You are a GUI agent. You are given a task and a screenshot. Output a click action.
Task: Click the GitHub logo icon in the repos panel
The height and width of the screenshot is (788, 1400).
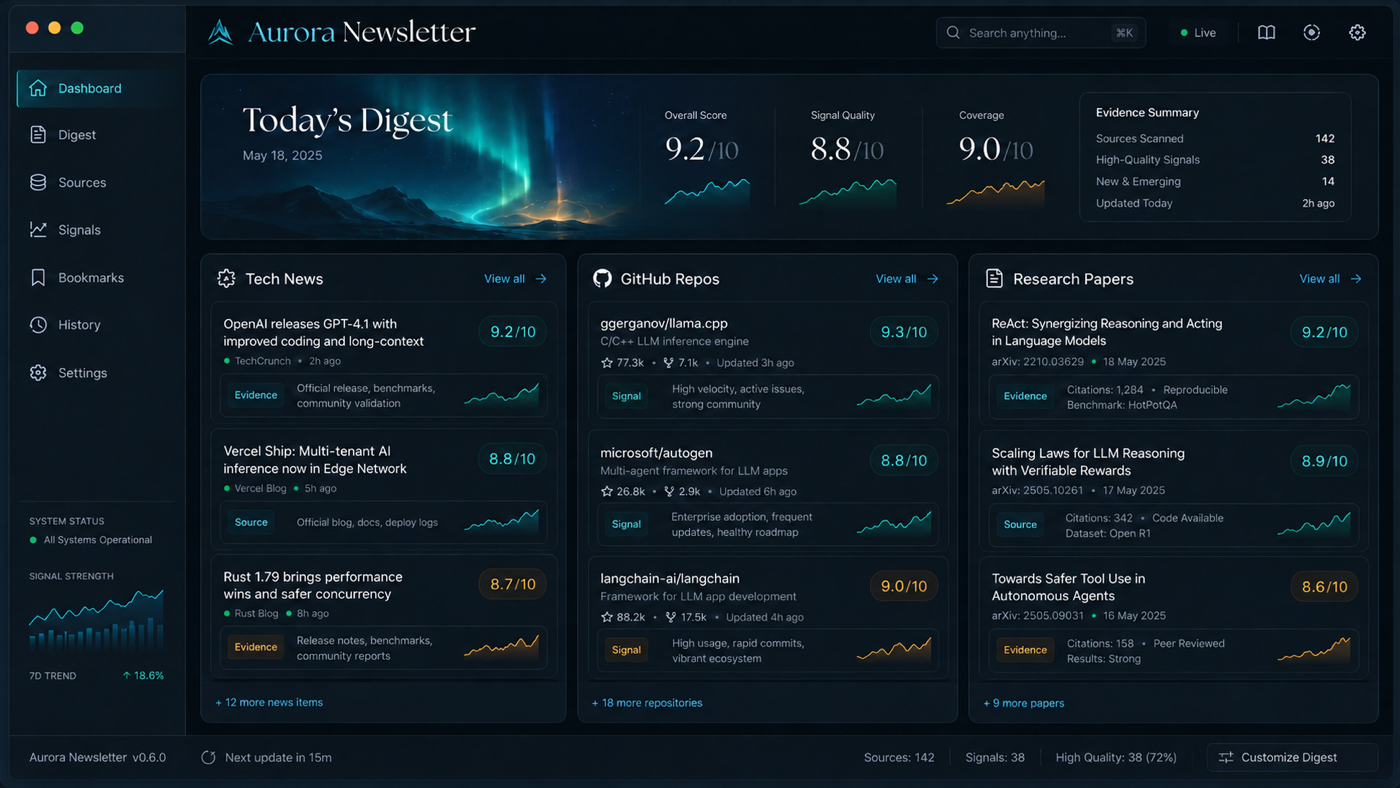[602, 279]
